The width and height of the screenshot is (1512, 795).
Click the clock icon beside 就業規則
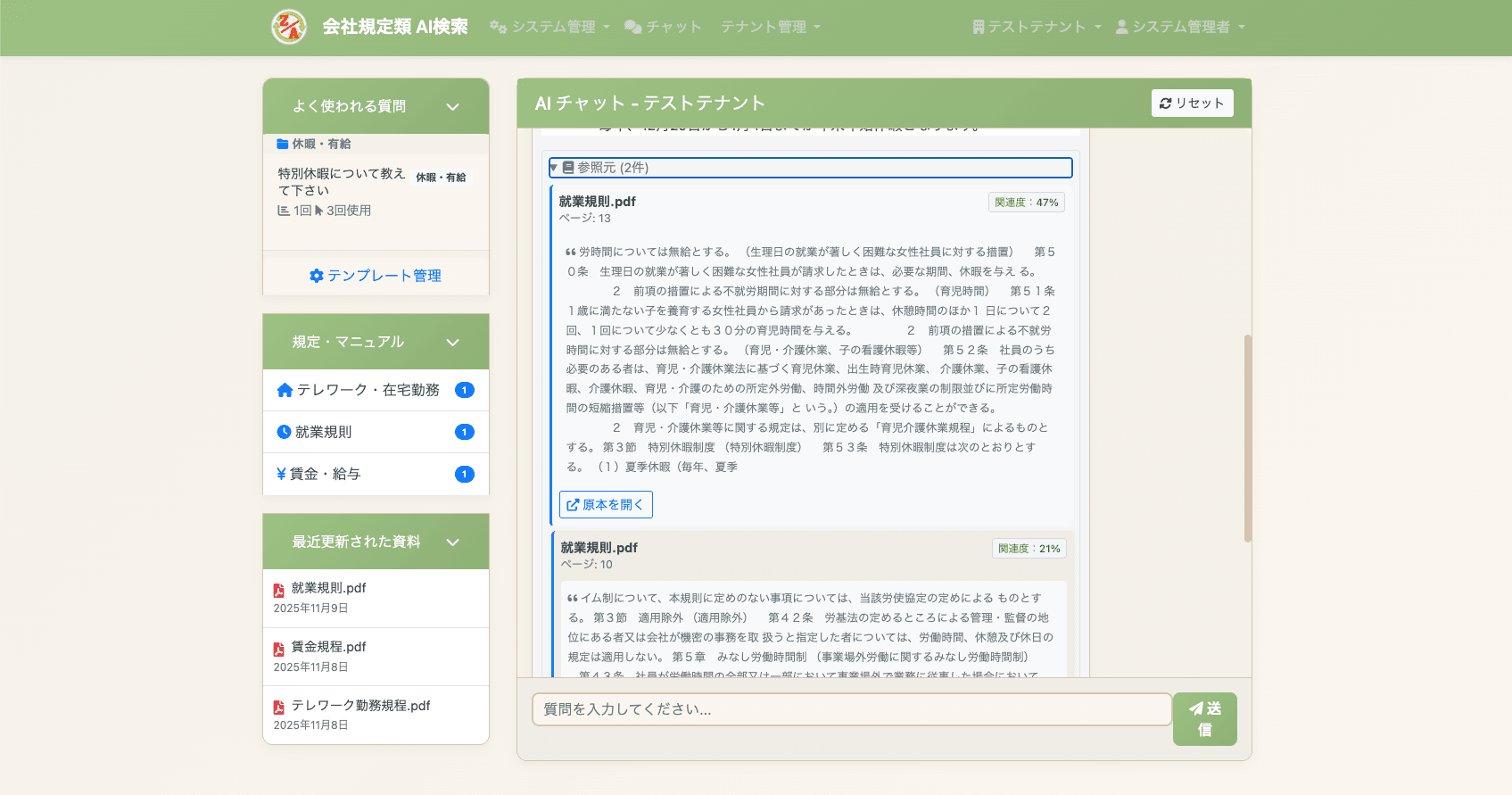pyautogui.click(x=284, y=432)
